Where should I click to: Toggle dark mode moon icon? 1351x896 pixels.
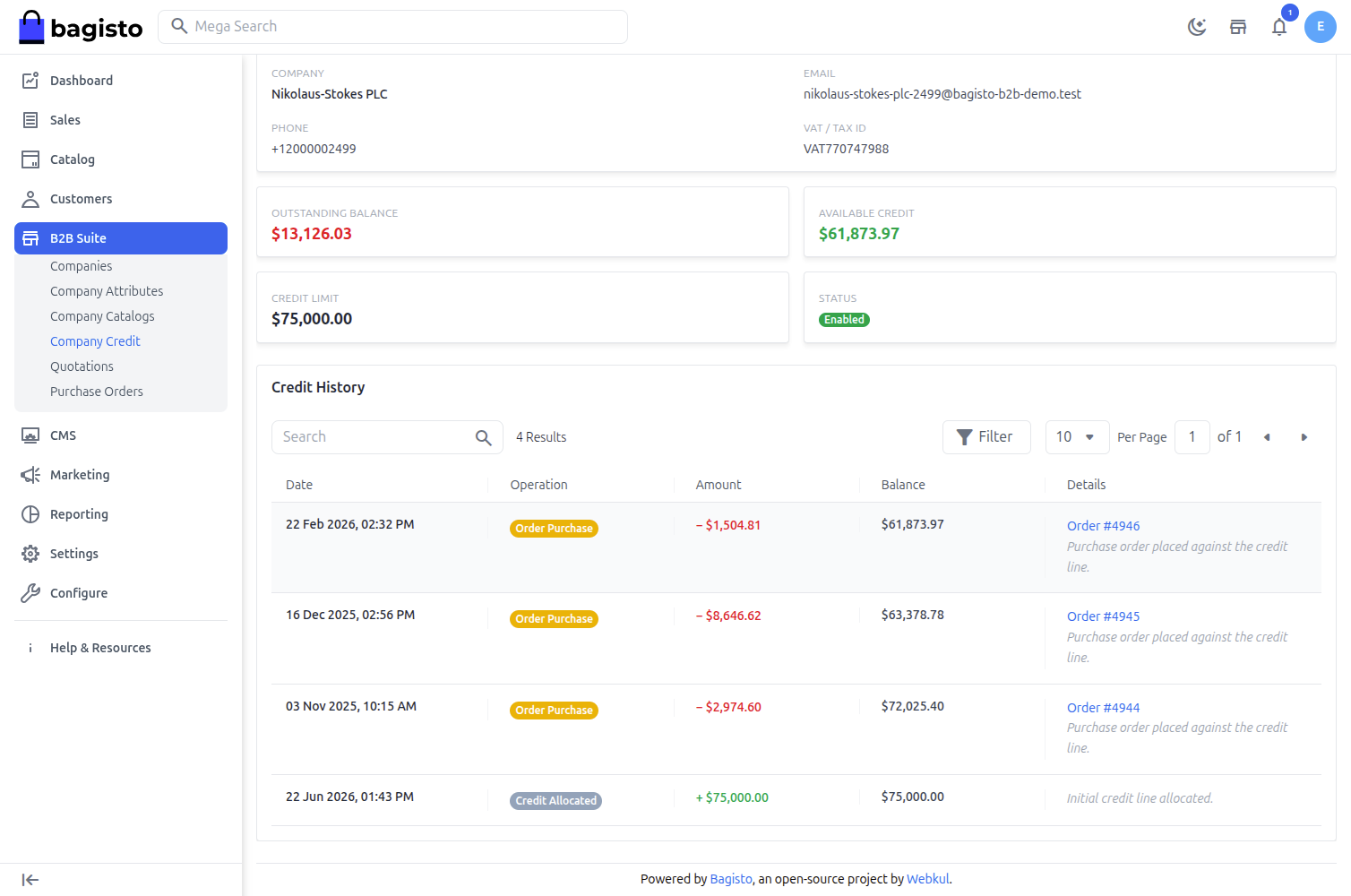pos(1197,27)
